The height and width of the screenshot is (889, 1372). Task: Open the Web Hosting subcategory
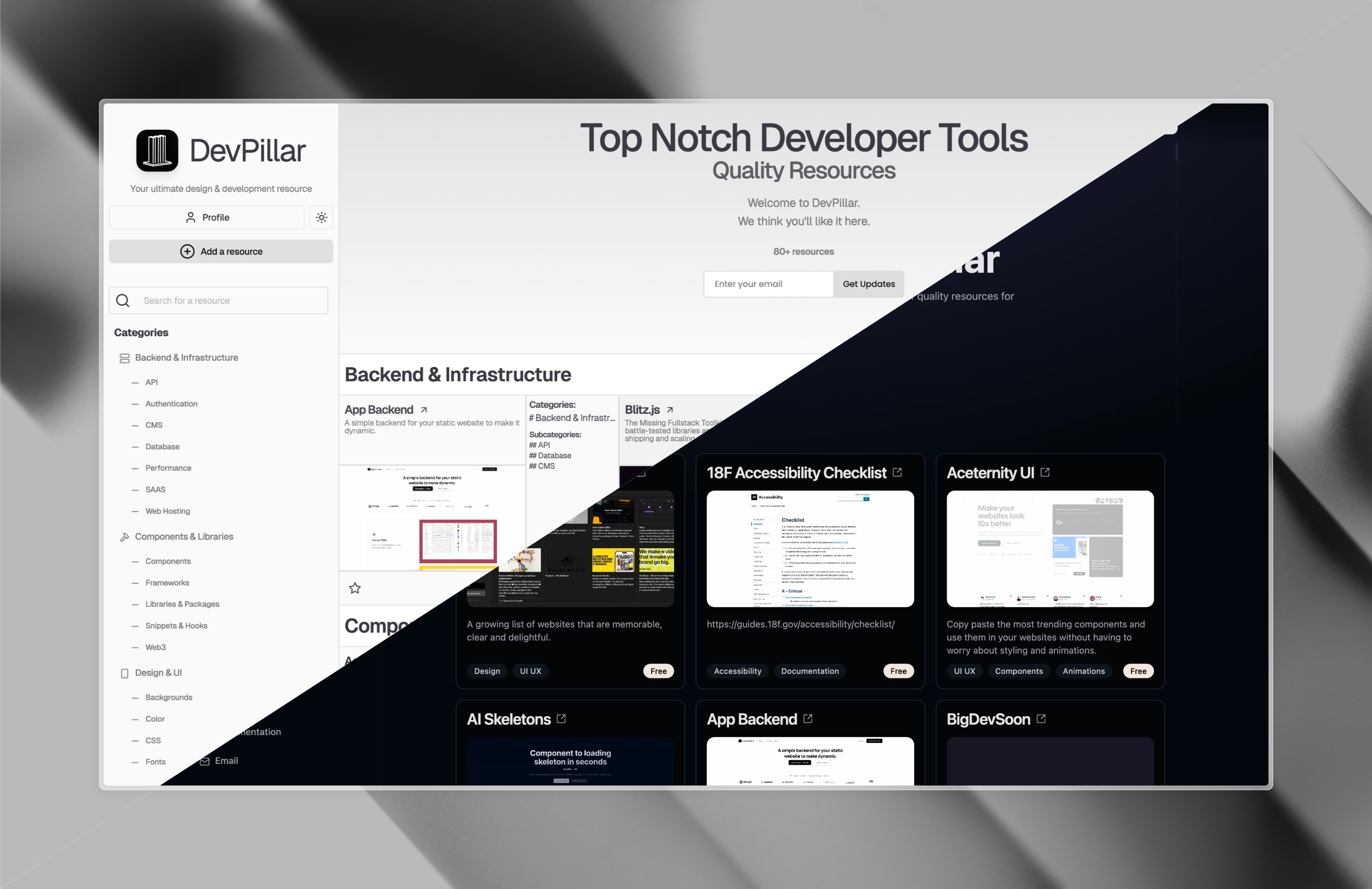pos(168,511)
